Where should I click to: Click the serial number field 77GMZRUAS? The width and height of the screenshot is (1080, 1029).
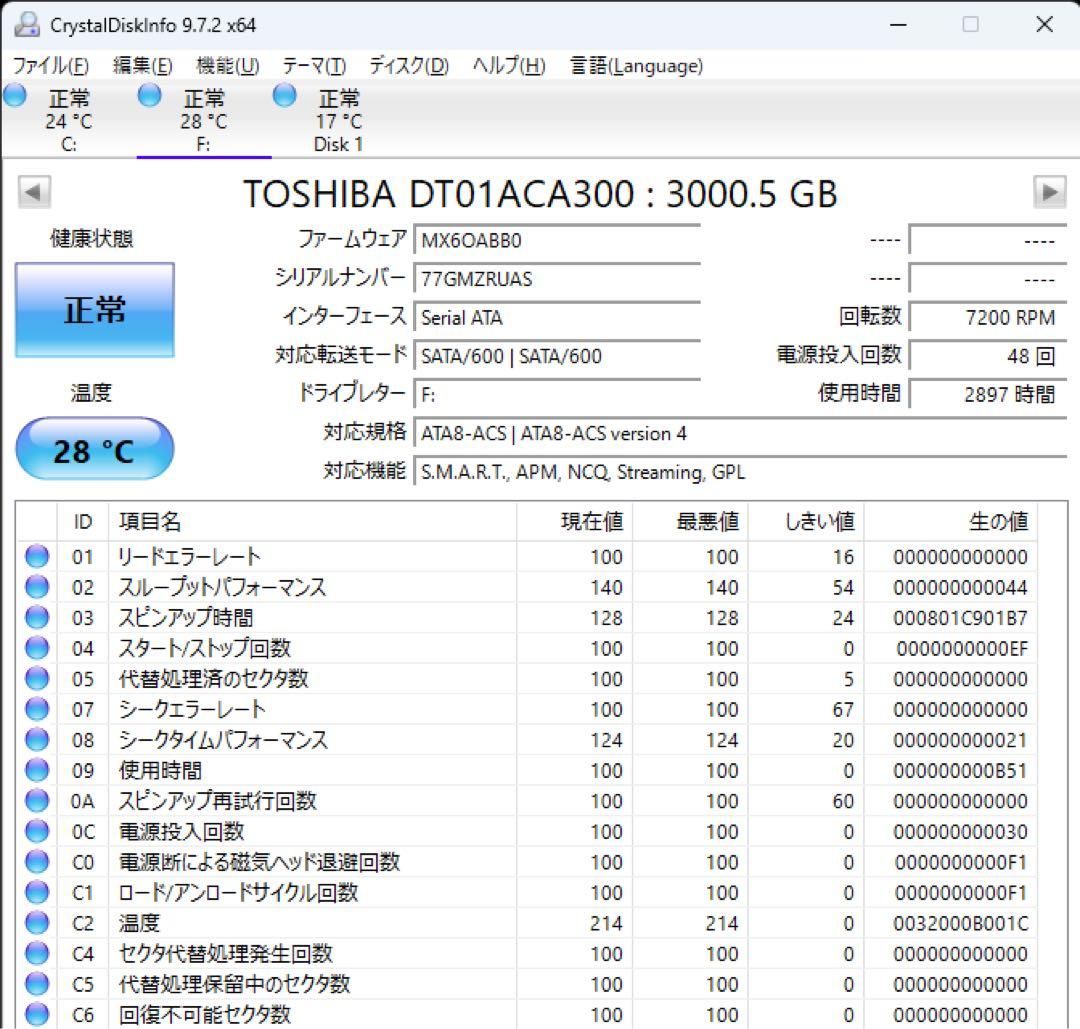tap(557, 279)
